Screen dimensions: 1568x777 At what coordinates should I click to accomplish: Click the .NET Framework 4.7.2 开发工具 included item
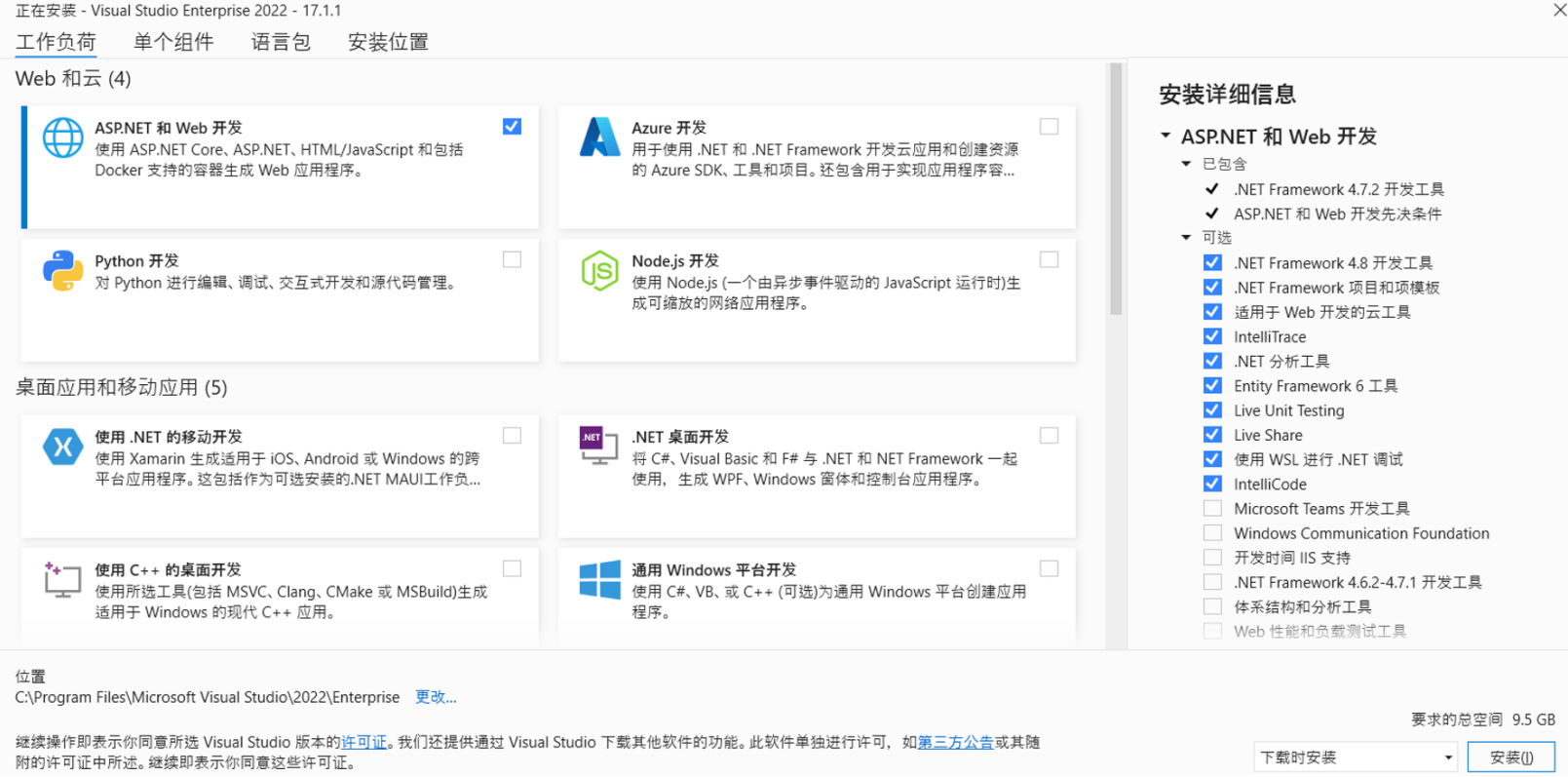point(1339,189)
